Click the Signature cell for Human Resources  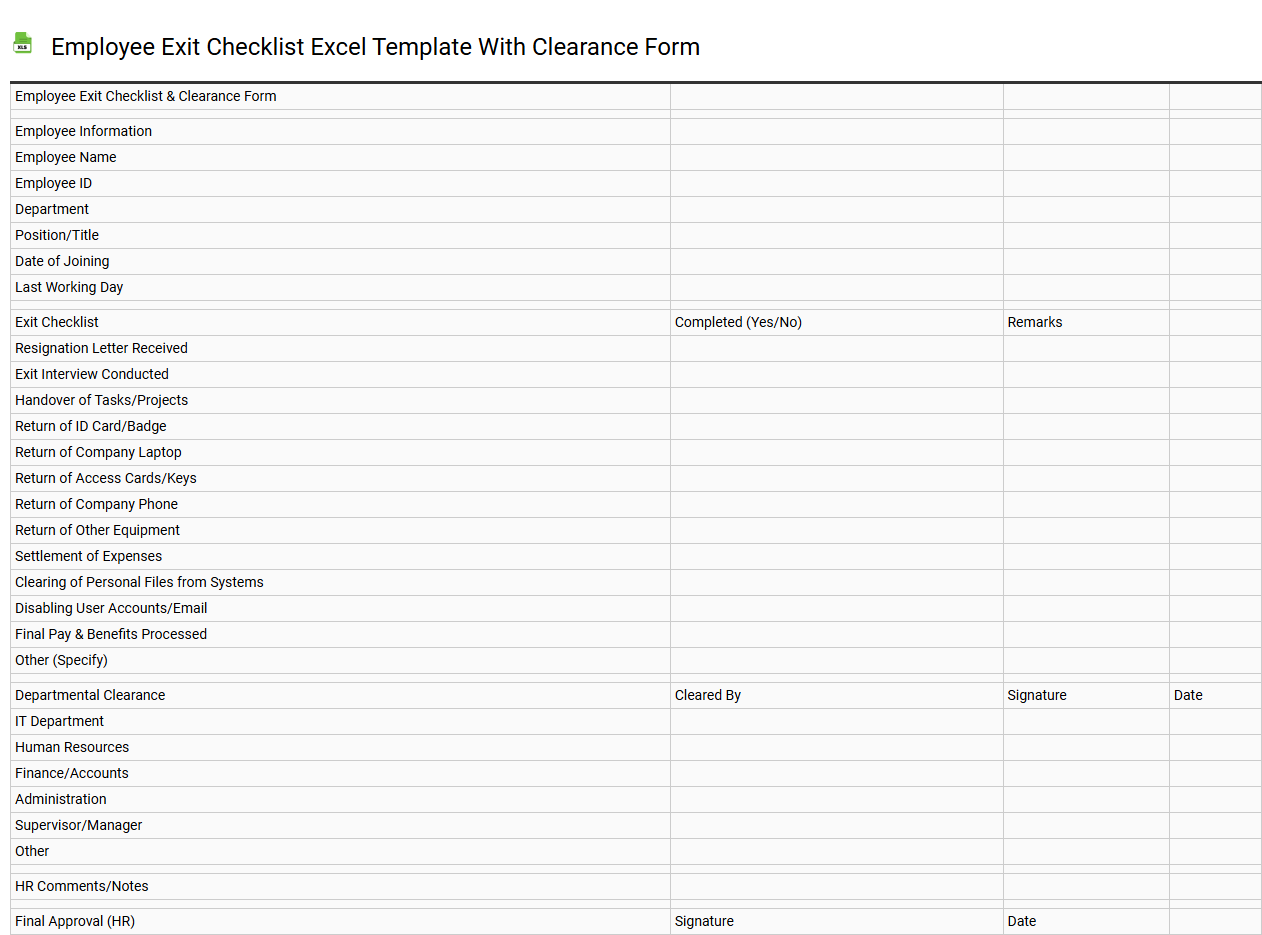pos(1086,747)
